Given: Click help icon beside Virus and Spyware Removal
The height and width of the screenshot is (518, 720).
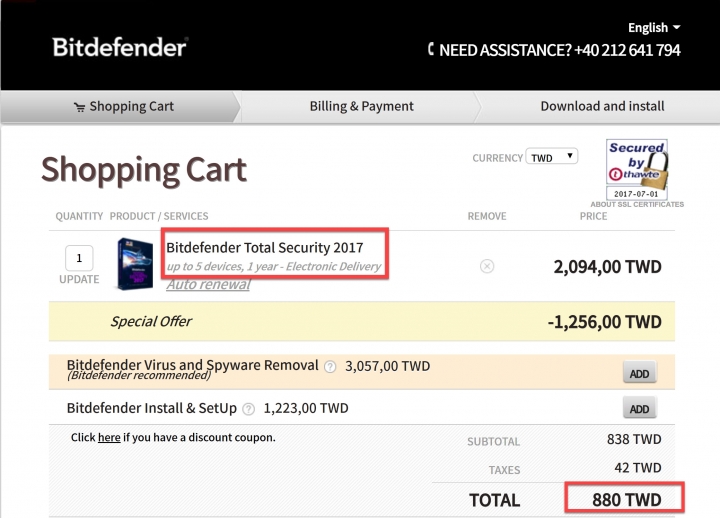Looking at the screenshot, I should click(330, 366).
